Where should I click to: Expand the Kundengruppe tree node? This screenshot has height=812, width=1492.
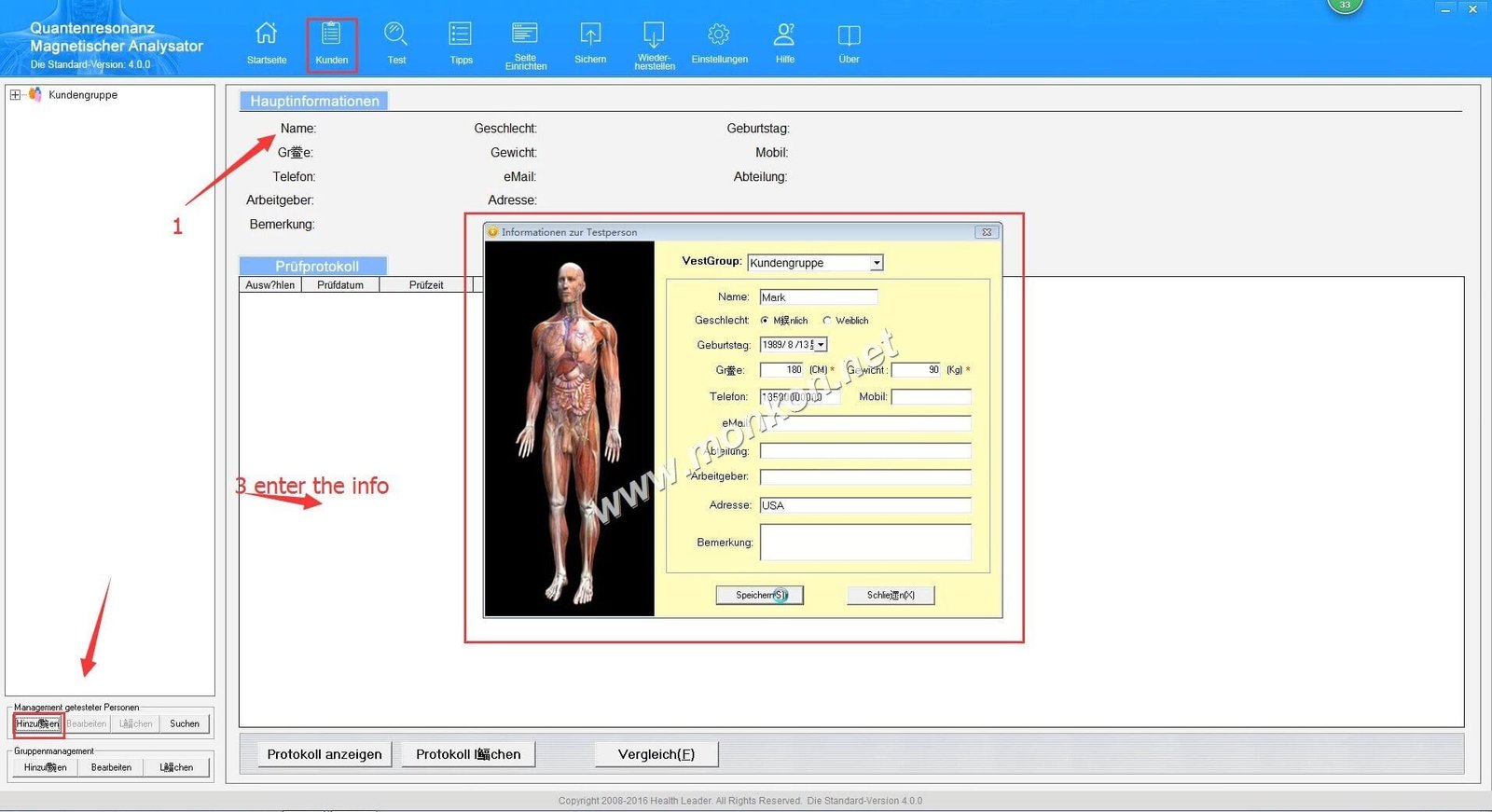coord(15,95)
